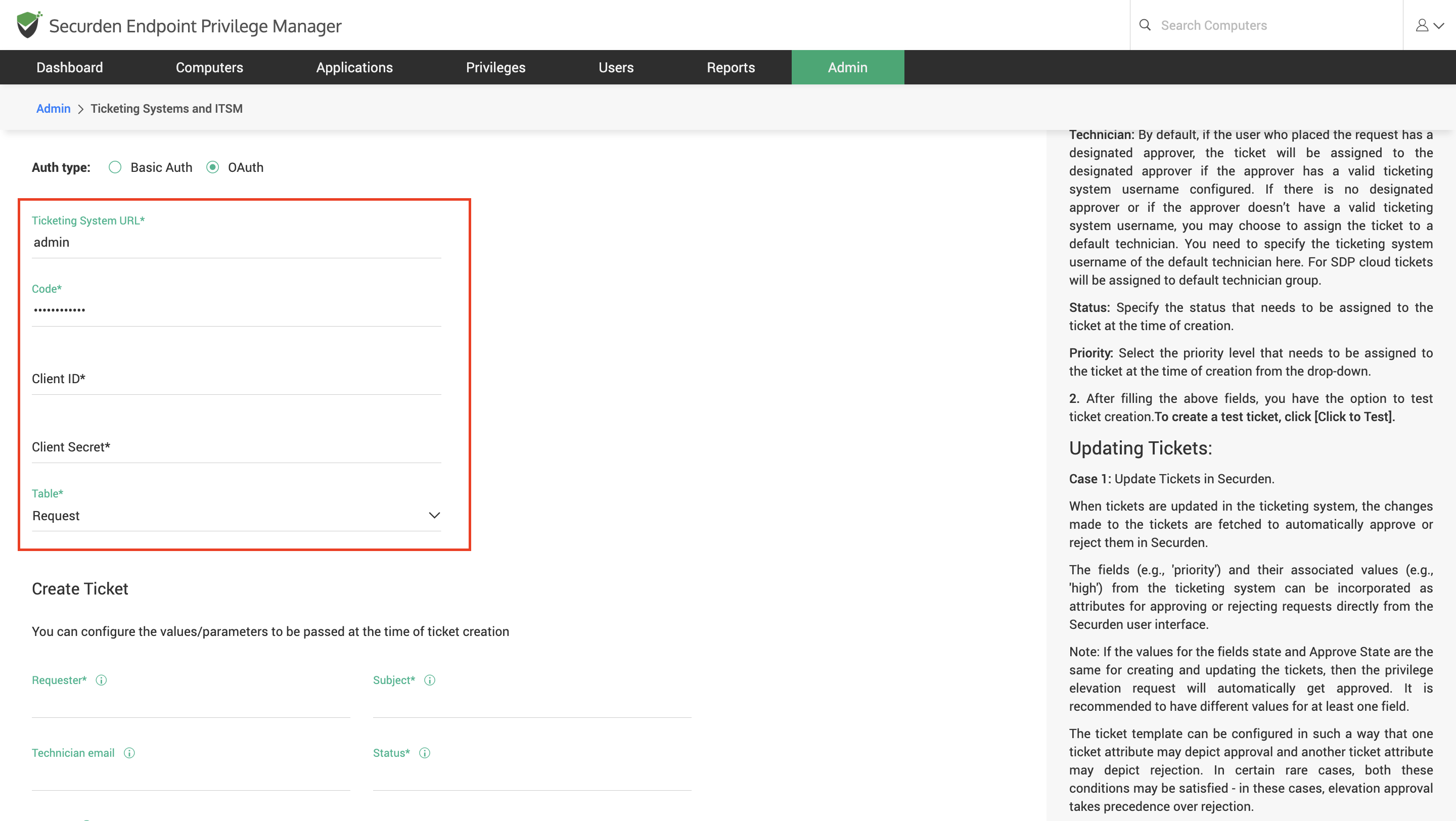
Task: Click the Ticketing Systems and ITSM breadcrumb text
Action: click(x=166, y=109)
